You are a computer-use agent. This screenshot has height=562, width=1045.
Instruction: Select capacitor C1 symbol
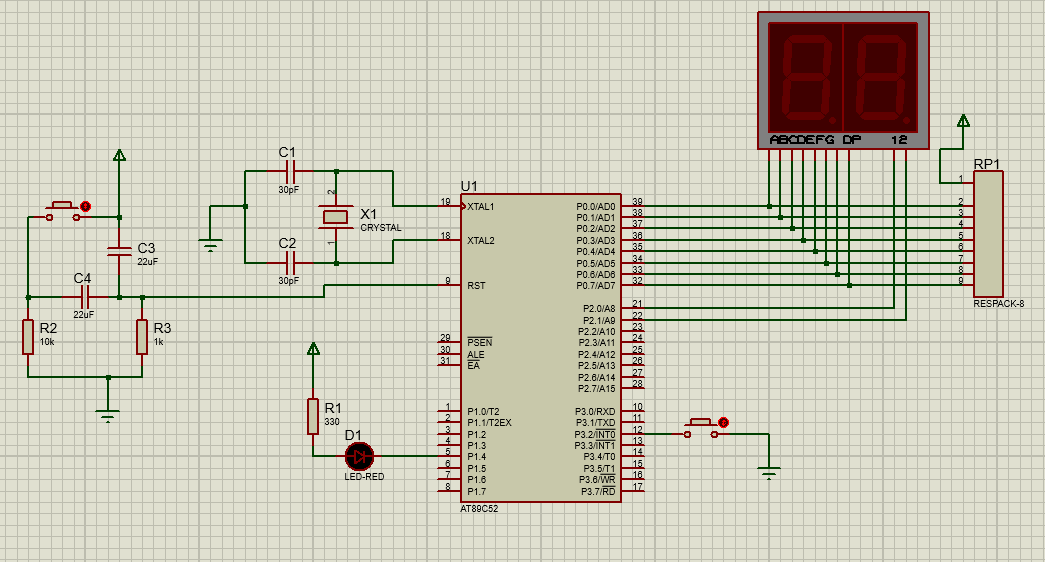pyautogui.click(x=288, y=171)
